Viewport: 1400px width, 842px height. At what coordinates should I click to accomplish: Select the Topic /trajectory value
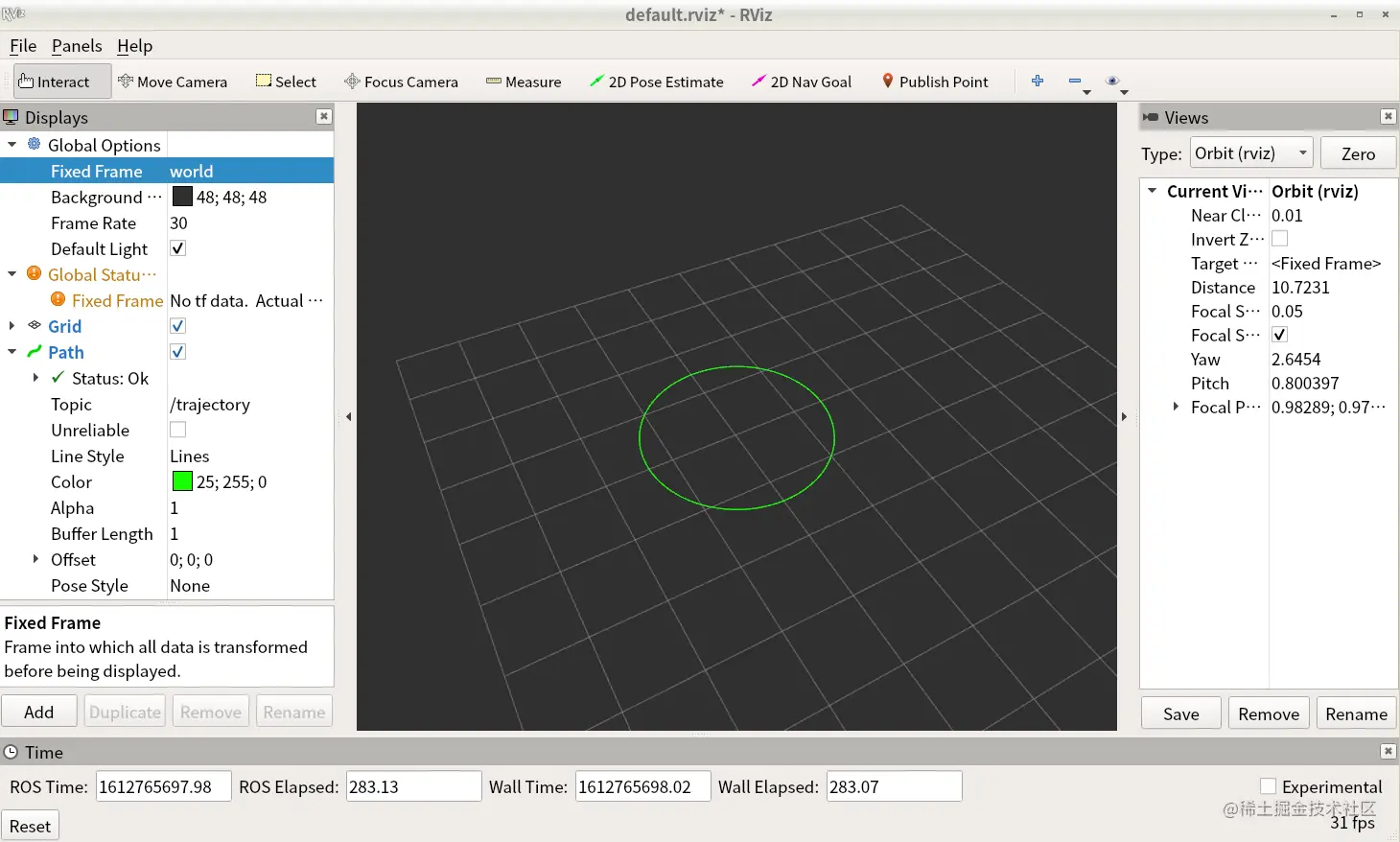(210, 404)
